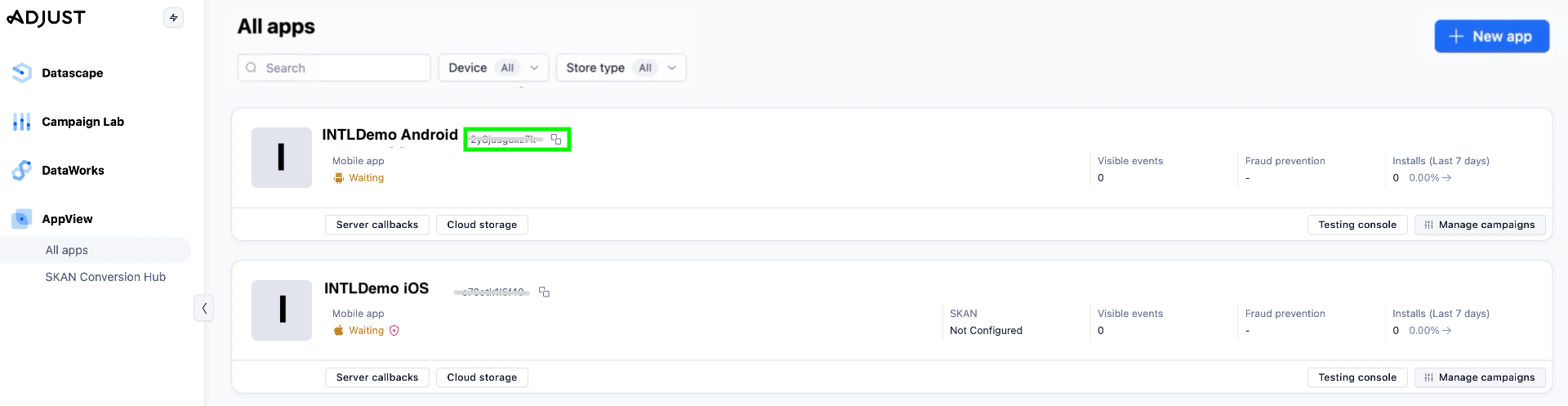Open the Device filter dropdown
Image resolution: width=1568 pixels, height=406 pixels.
coord(493,68)
